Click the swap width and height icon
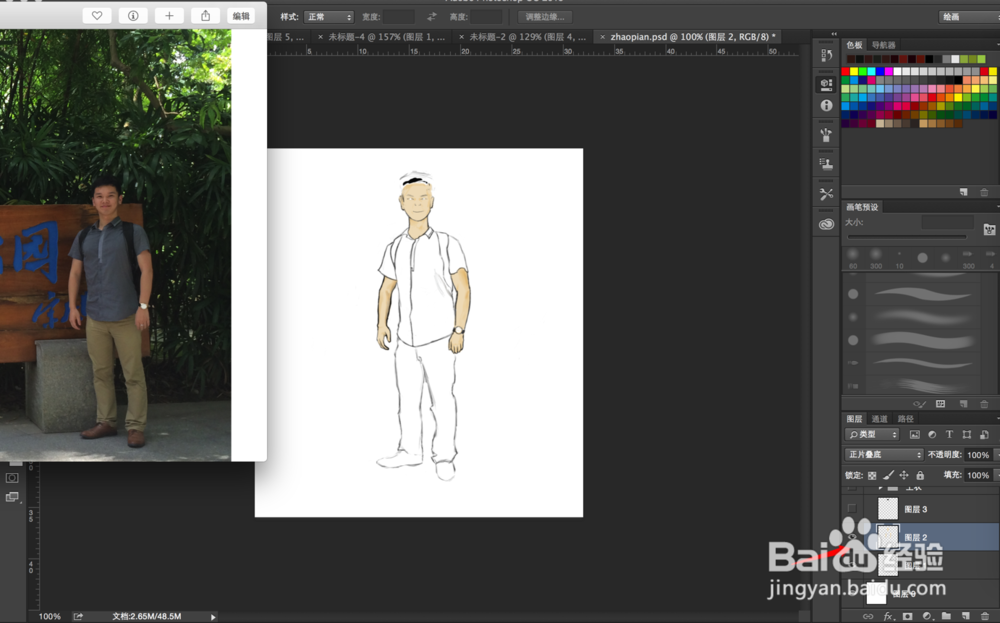 (x=432, y=17)
